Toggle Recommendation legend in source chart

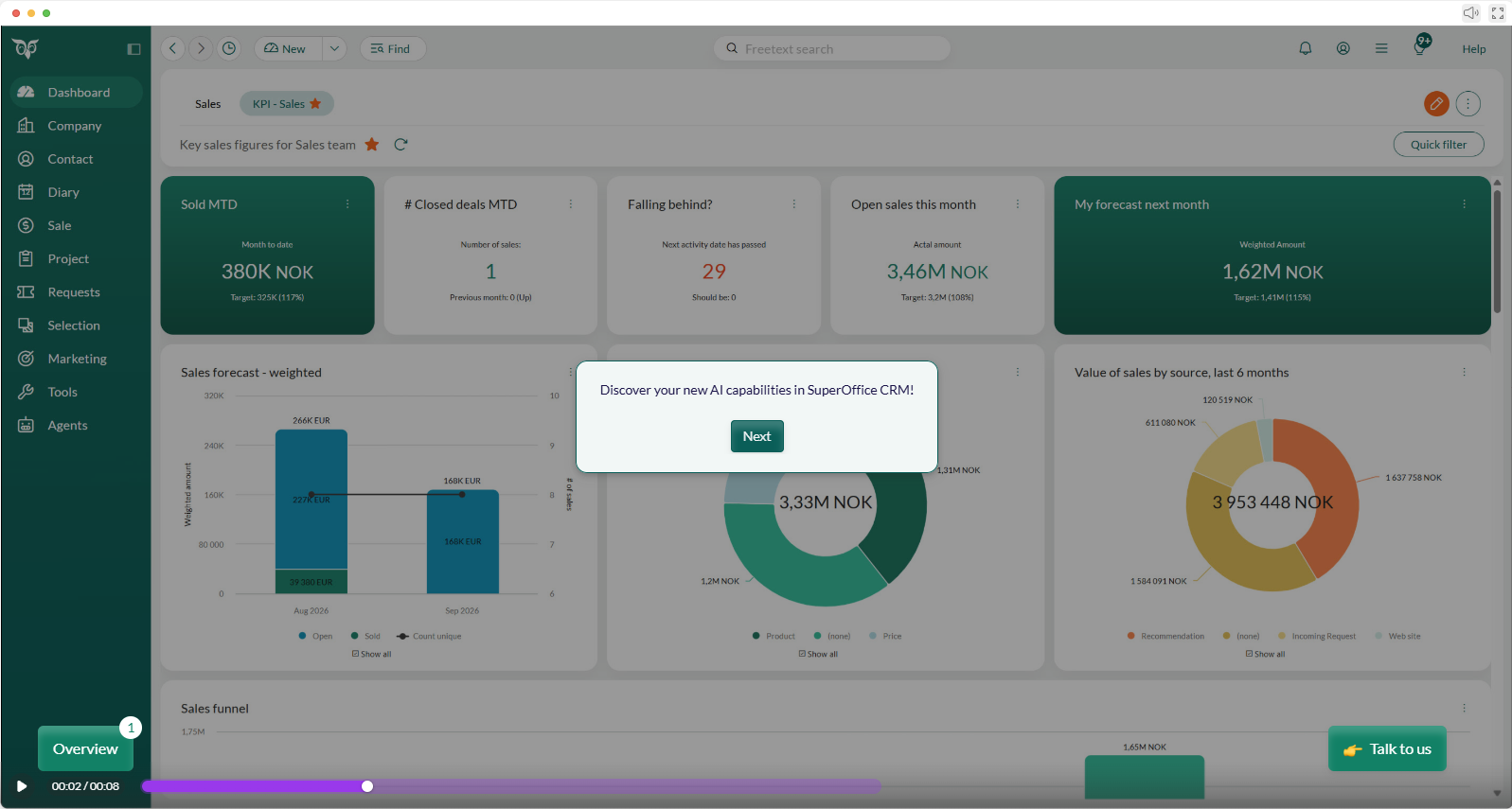click(1165, 636)
